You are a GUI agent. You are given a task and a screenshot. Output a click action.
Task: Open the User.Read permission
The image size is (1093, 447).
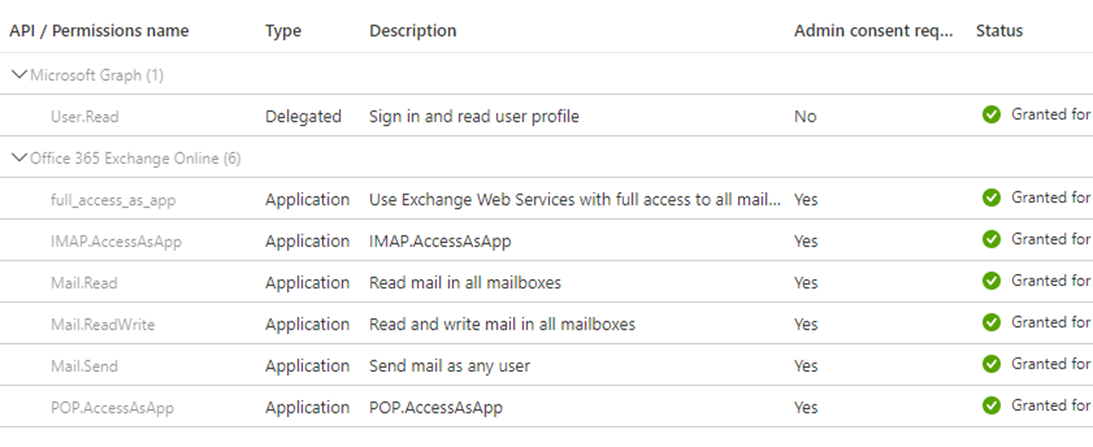(x=84, y=117)
